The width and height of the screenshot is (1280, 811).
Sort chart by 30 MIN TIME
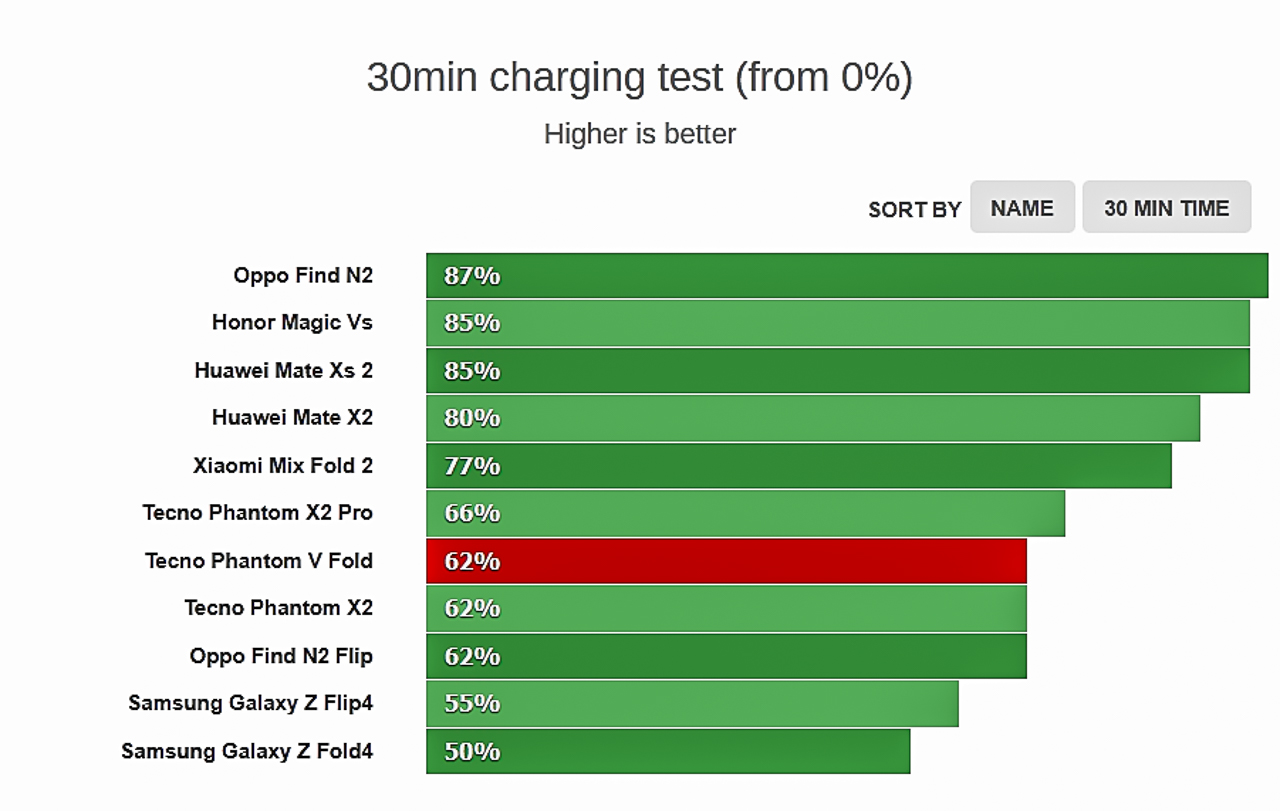1166,207
